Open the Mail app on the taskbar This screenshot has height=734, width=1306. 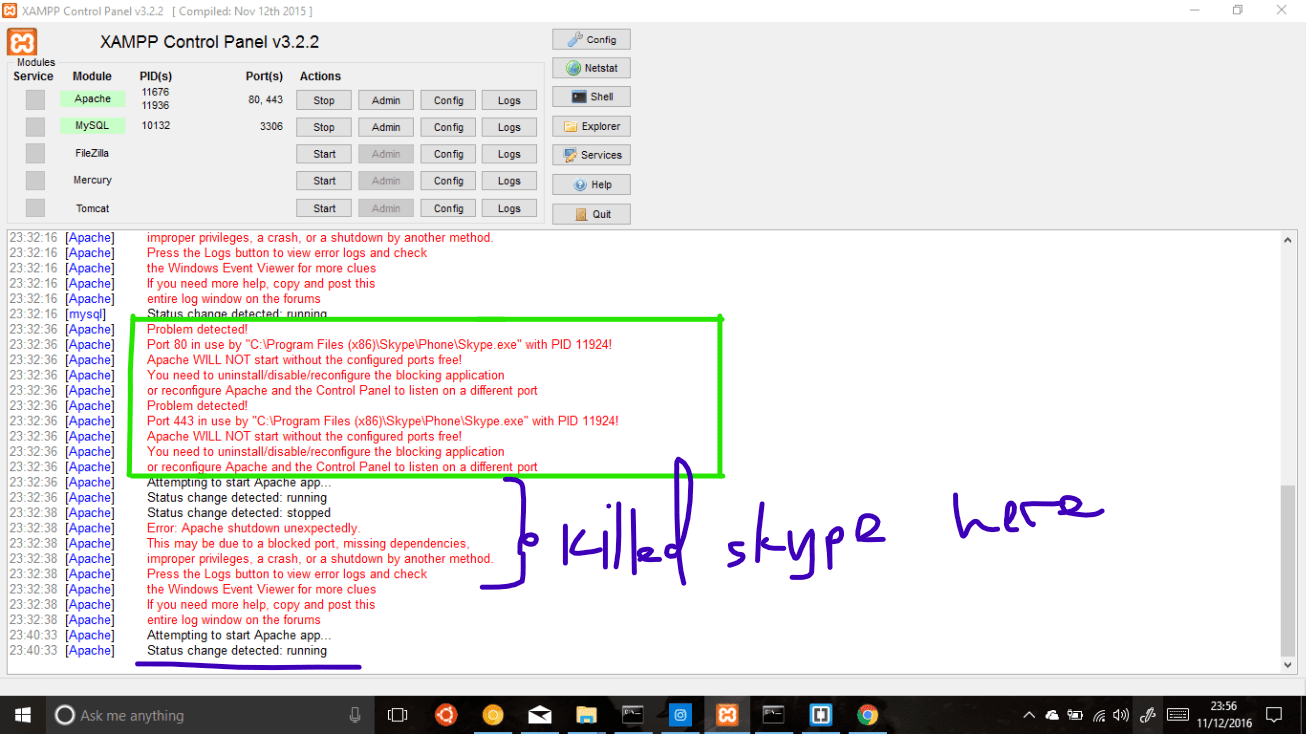[x=540, y=715]
